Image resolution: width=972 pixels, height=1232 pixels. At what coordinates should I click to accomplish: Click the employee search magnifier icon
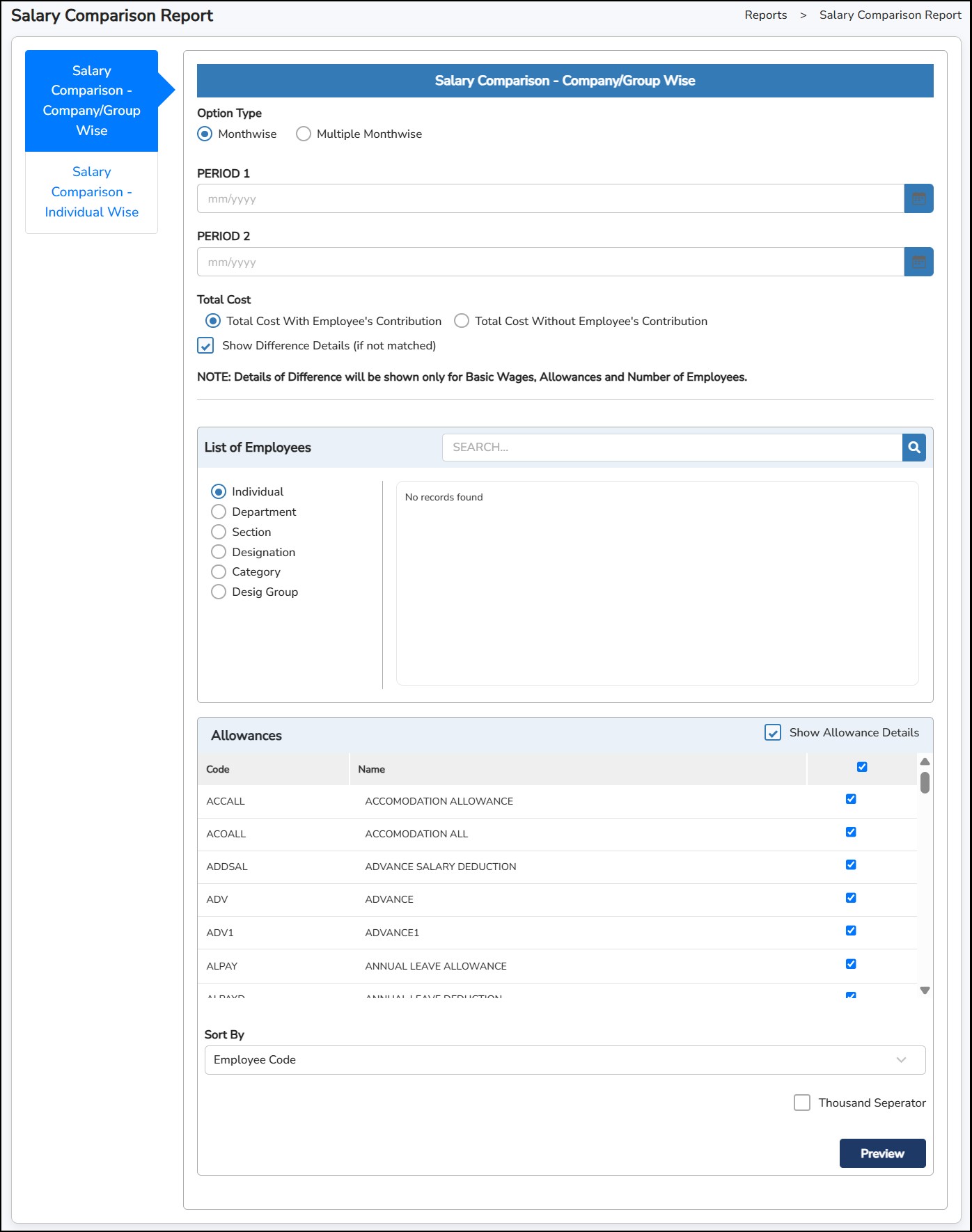tap(914, 448)
